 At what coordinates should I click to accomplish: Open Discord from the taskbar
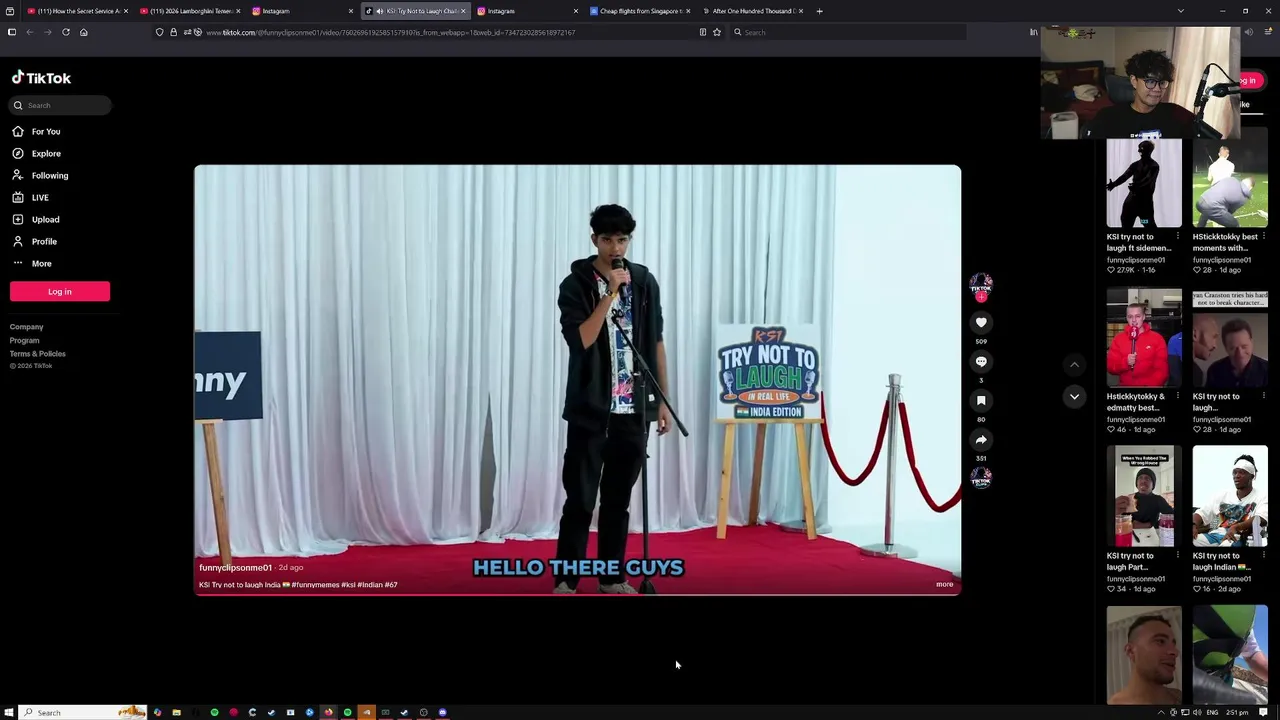click(x=442, y=712)
